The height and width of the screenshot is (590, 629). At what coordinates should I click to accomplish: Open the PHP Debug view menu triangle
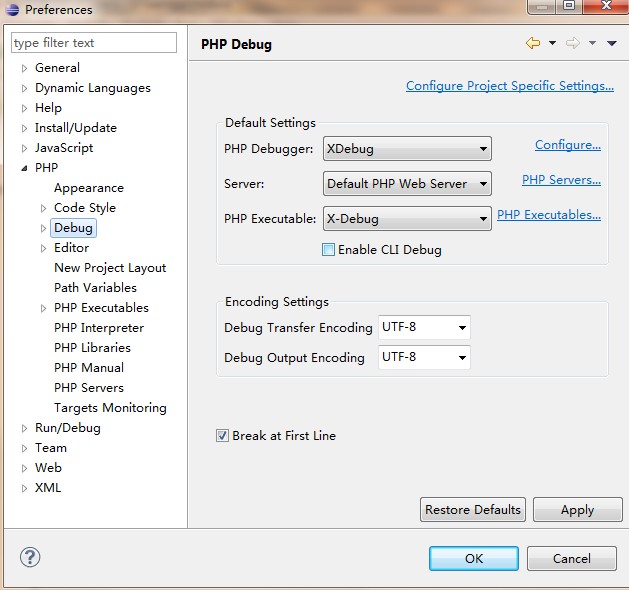(611, 43)
